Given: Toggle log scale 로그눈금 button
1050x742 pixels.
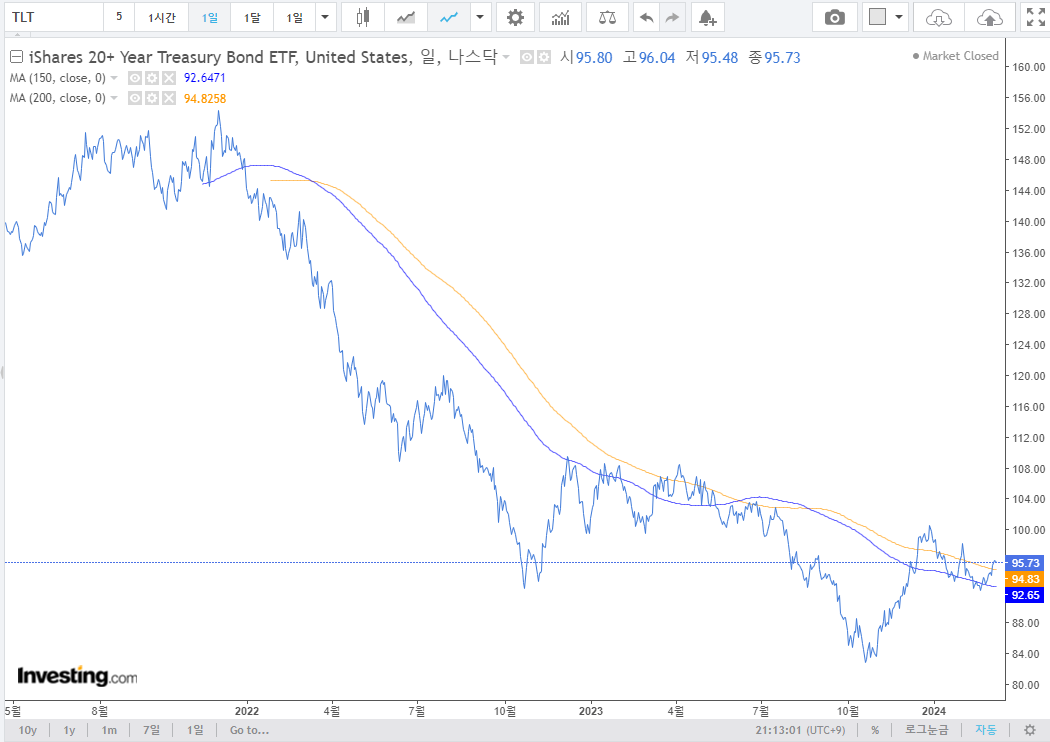Looking at the screenshot, I should point(927,730).
